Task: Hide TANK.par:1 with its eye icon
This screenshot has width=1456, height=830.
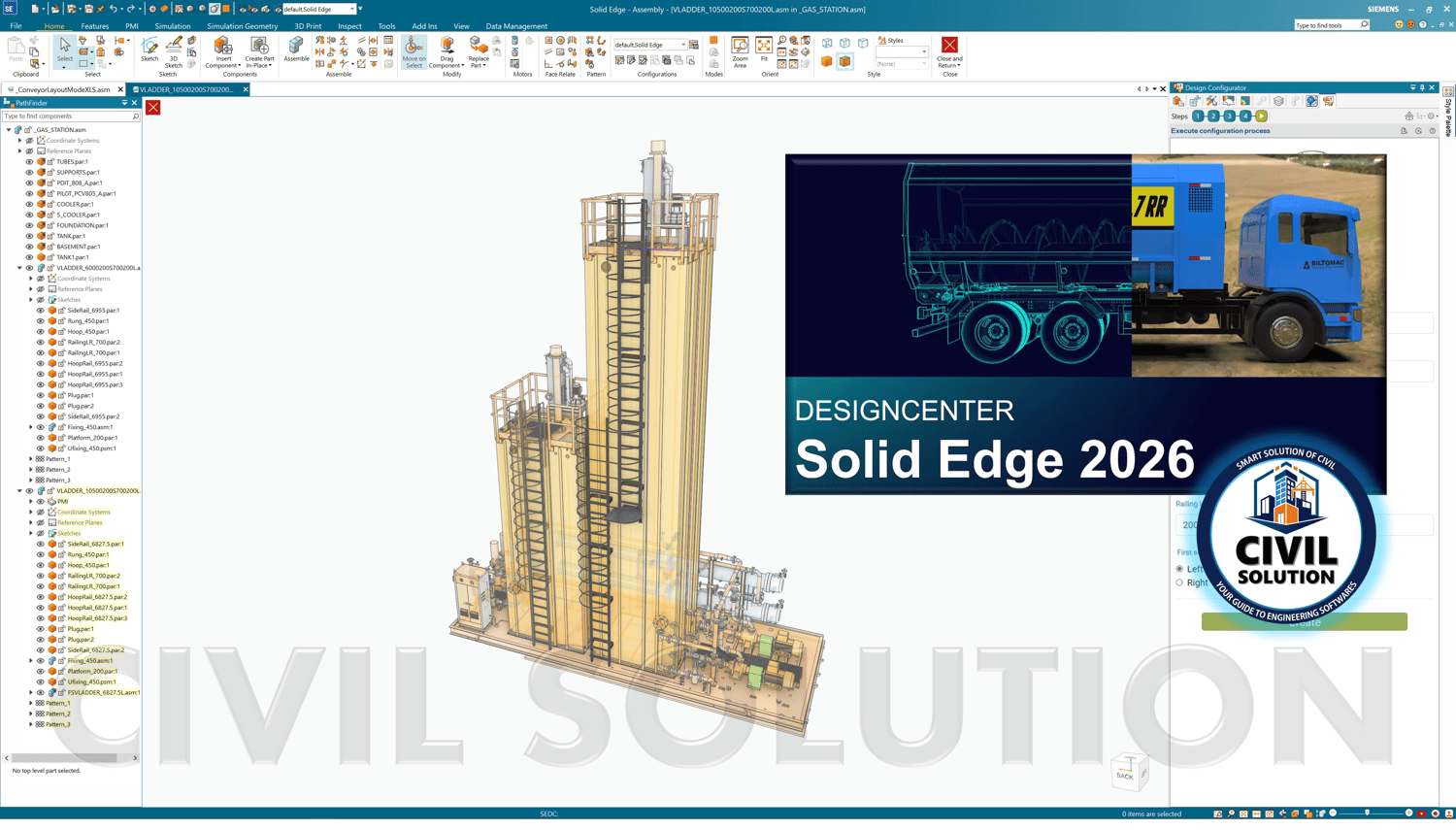Action: coord(29,236)
